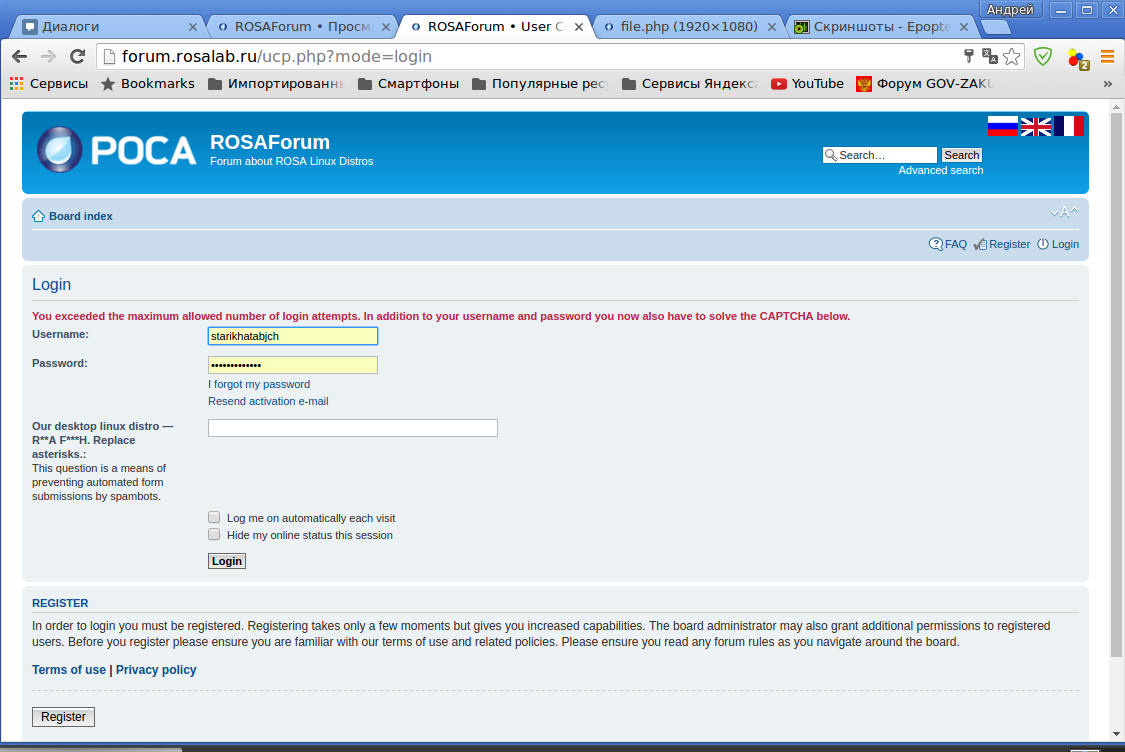Expand hidden bookmarks overflow chevron

(1108, 84)
